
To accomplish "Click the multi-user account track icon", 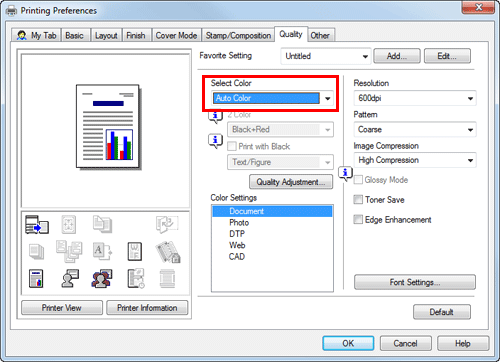I will 102,279.
